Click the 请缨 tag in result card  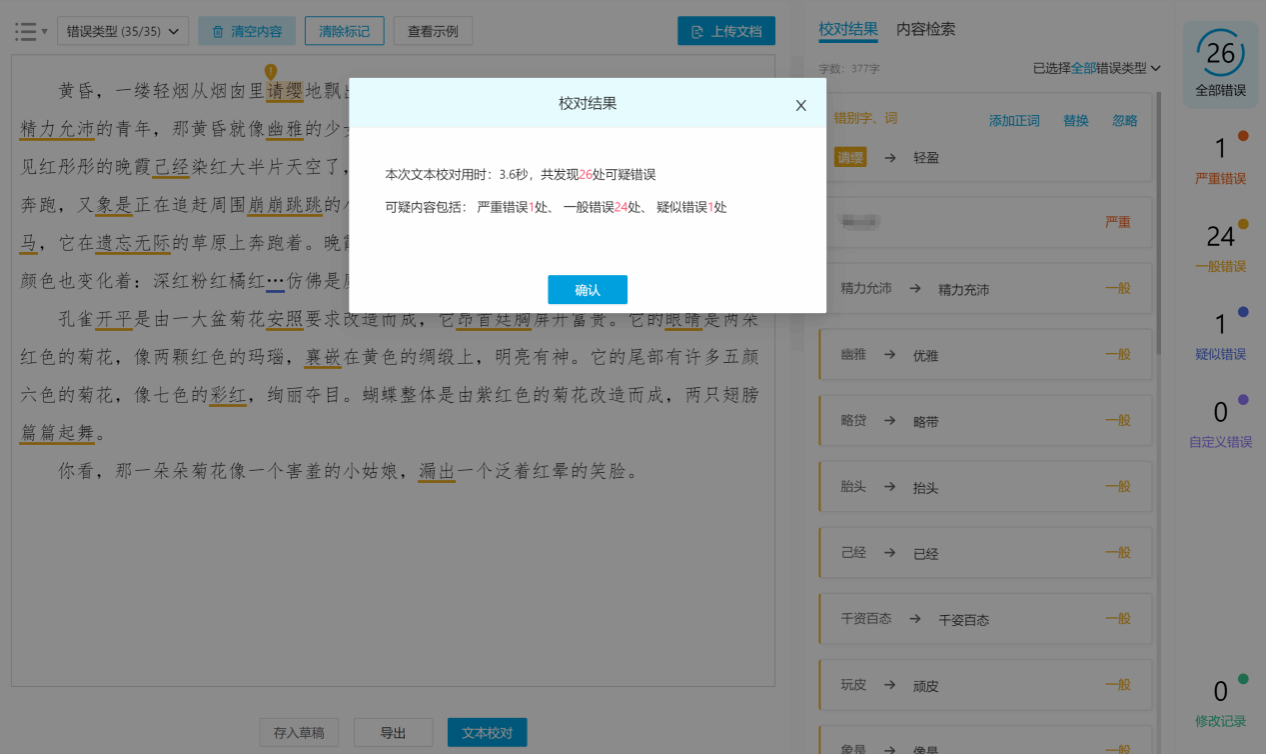pos(851,157)
